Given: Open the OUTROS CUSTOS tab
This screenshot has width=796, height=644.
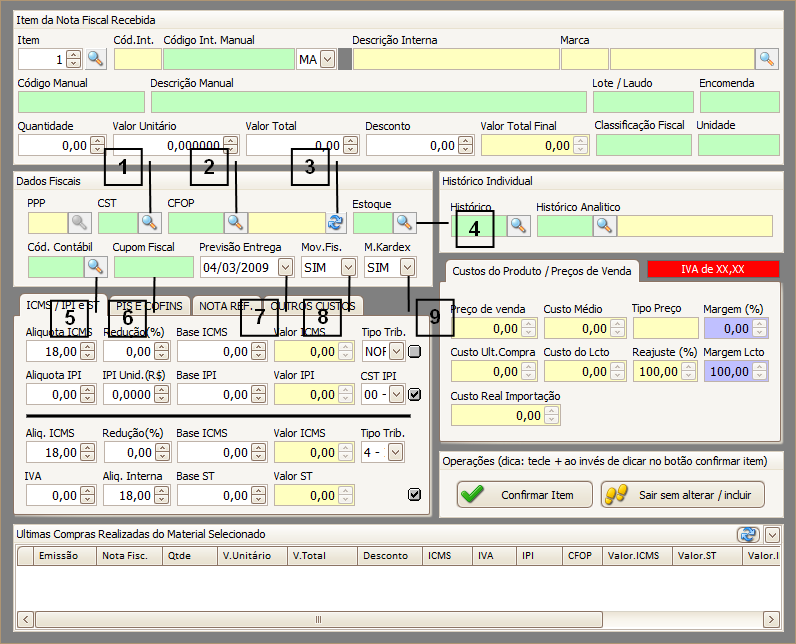Looking at the screenshot, I should point(312,305).
